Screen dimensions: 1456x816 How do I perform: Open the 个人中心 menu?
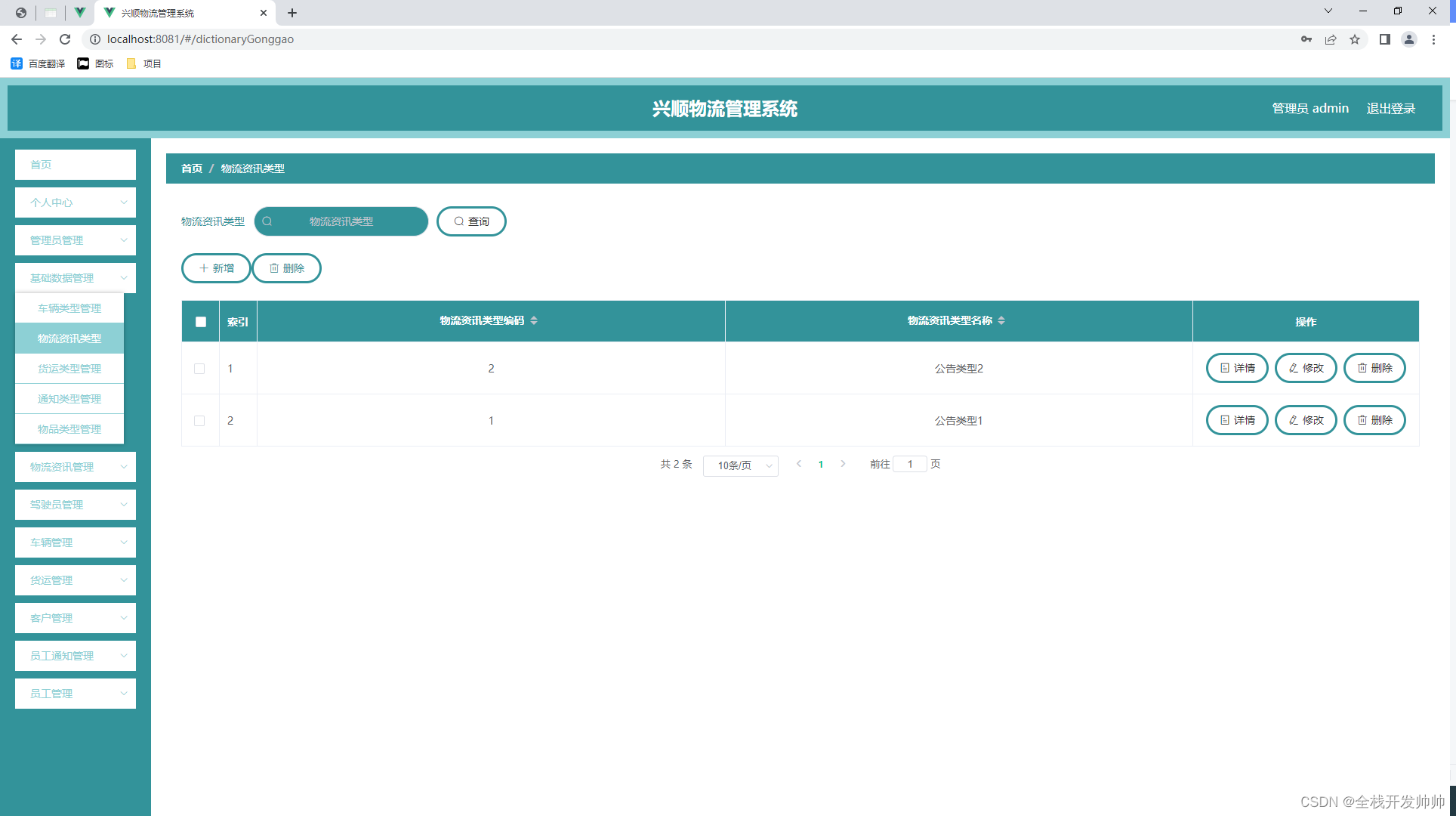(x=75, y=202)
